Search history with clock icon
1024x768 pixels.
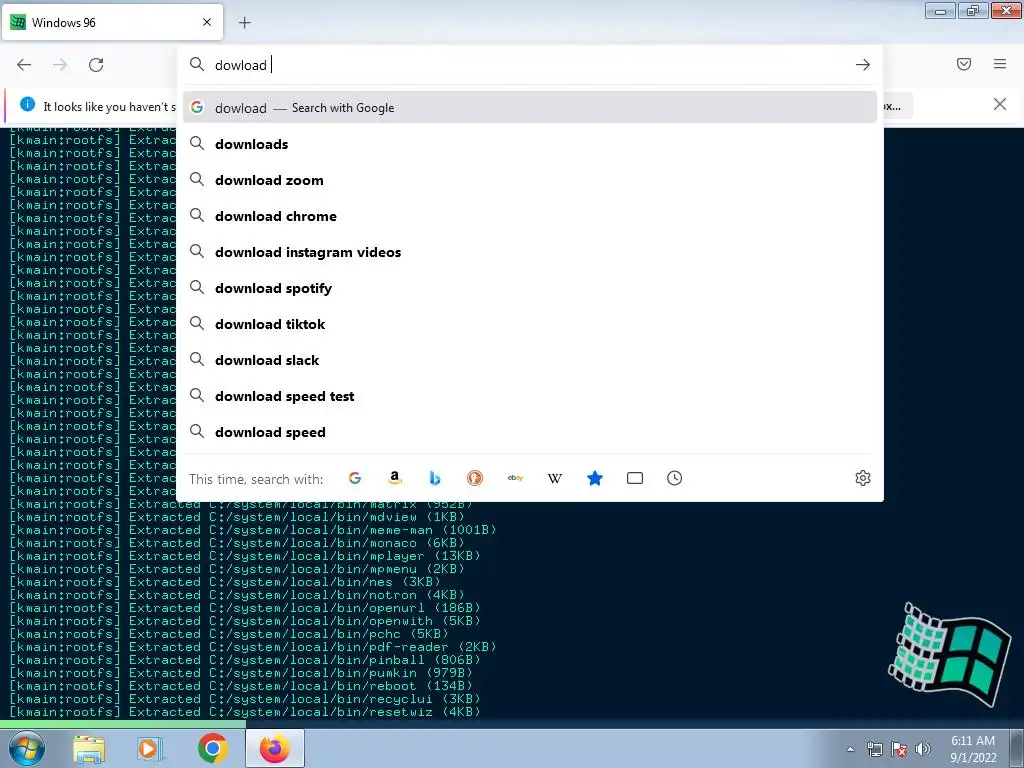click(675, 478)
